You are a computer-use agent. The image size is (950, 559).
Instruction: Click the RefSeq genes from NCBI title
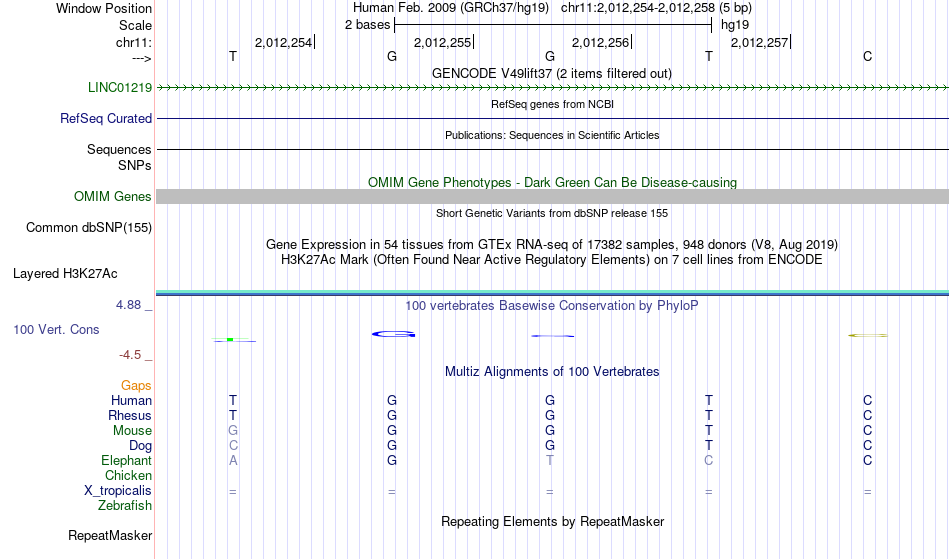point(553,104)
